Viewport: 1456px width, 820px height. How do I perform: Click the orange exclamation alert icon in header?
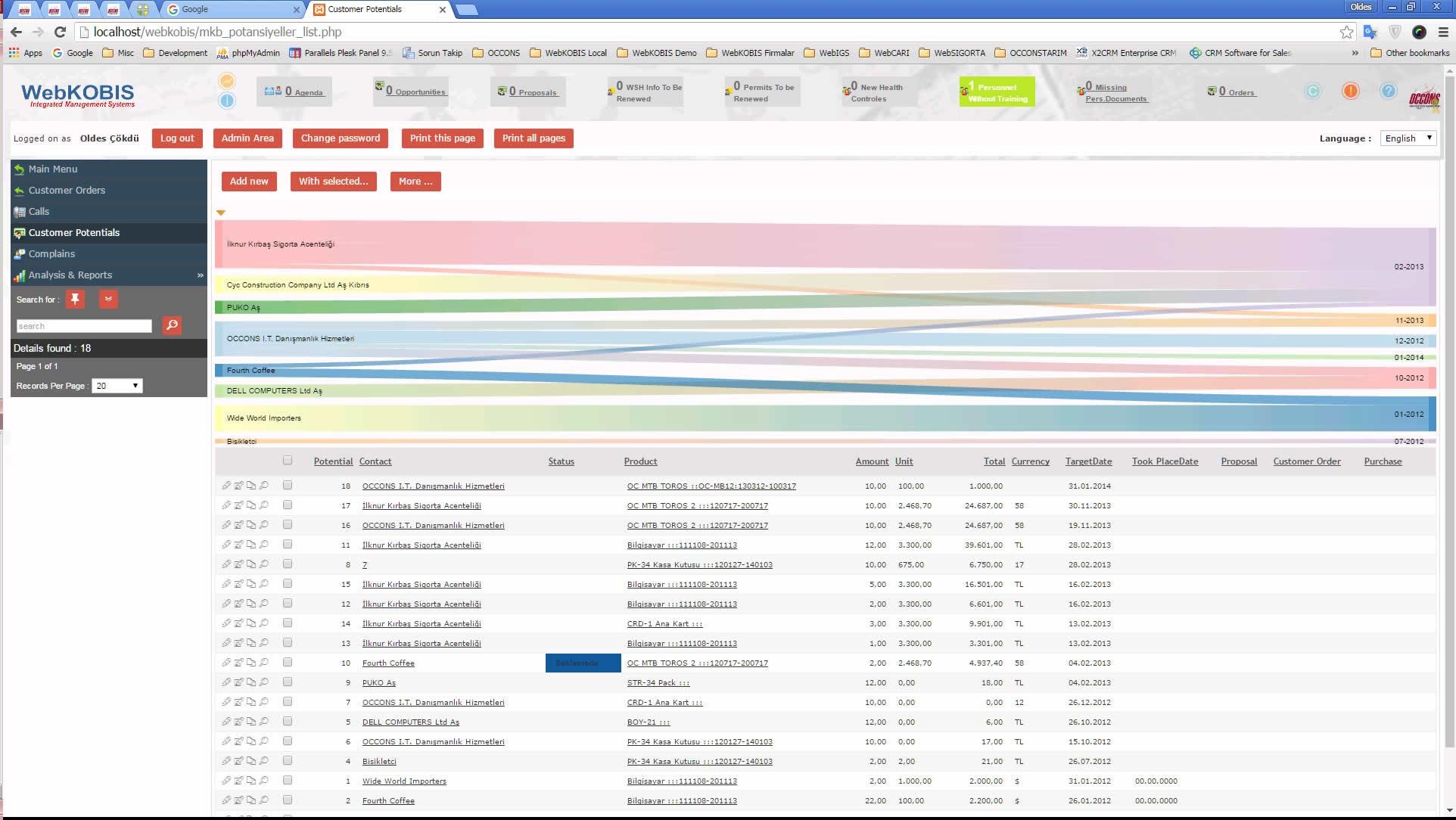pyautogui.click(x=1350, y=92)
